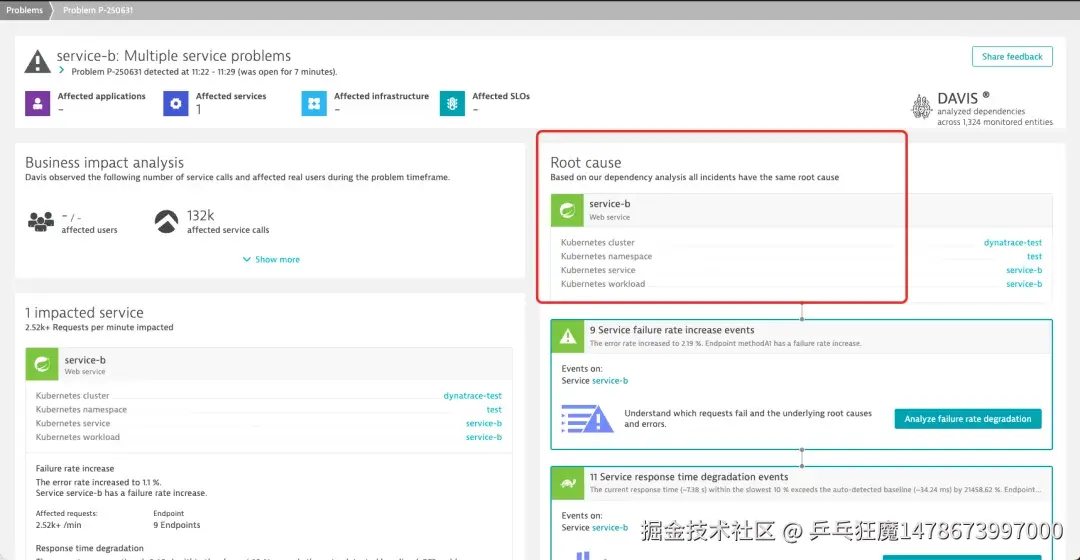
Task: Click 'Affected services' label
Action: tap(231, 96)
